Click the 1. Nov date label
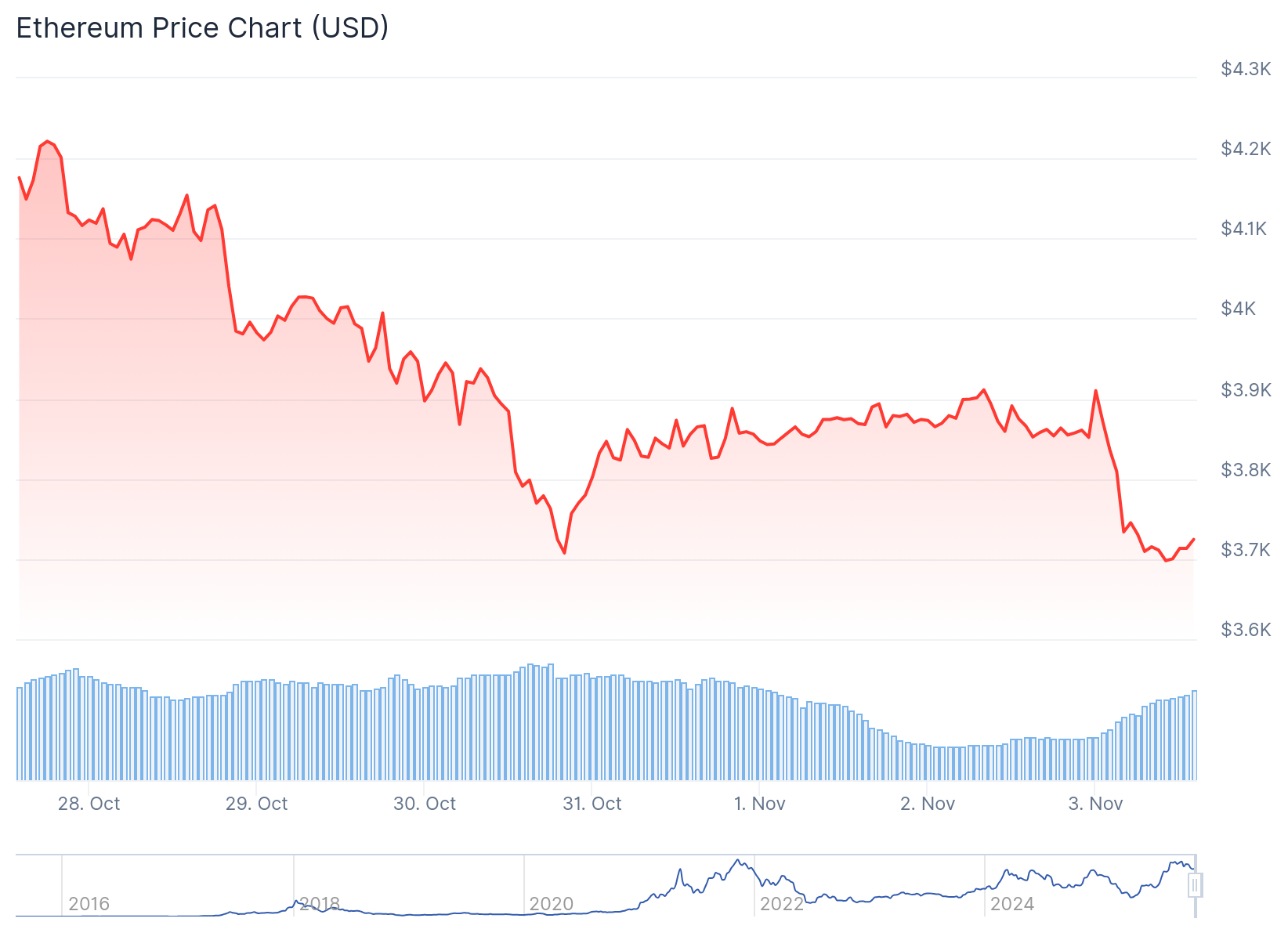 click(759, 804)
